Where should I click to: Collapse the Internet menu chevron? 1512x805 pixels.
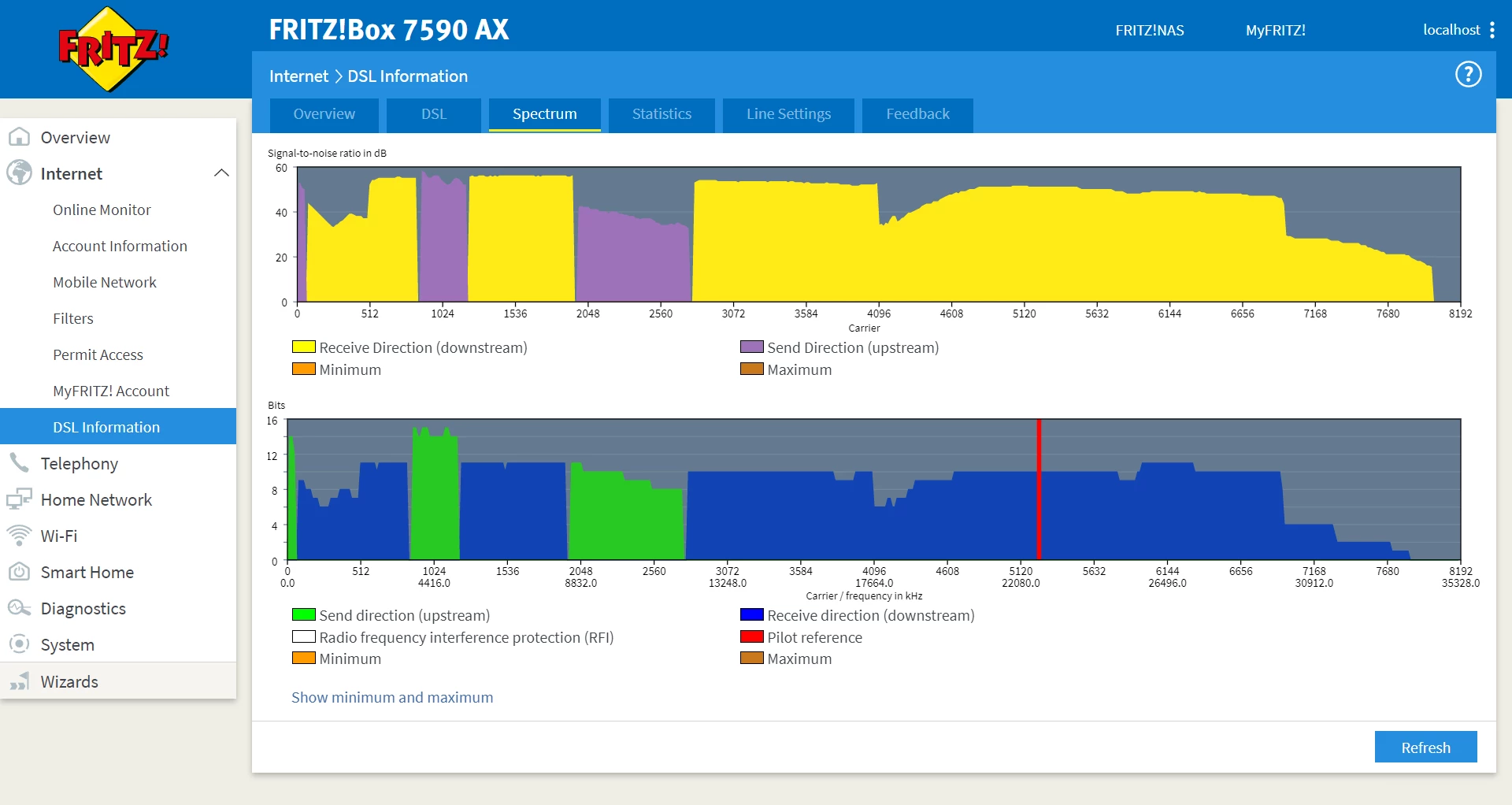coord(222,173)
